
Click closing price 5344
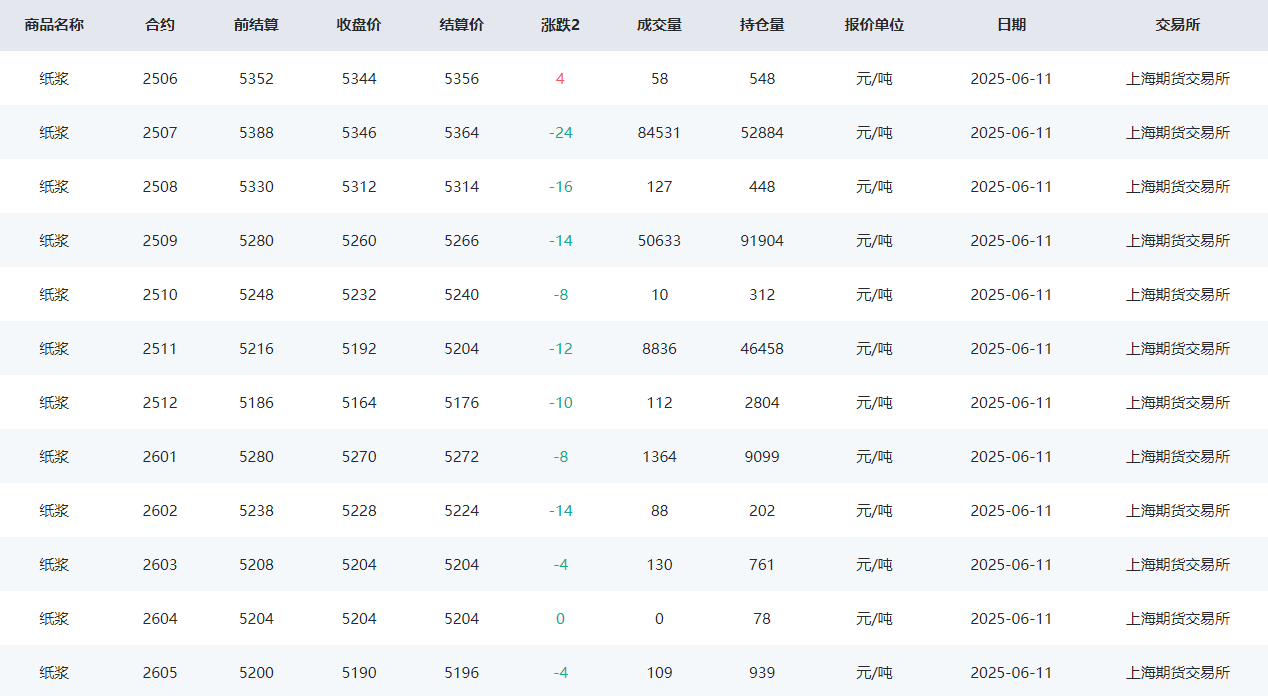coord(359,79)
